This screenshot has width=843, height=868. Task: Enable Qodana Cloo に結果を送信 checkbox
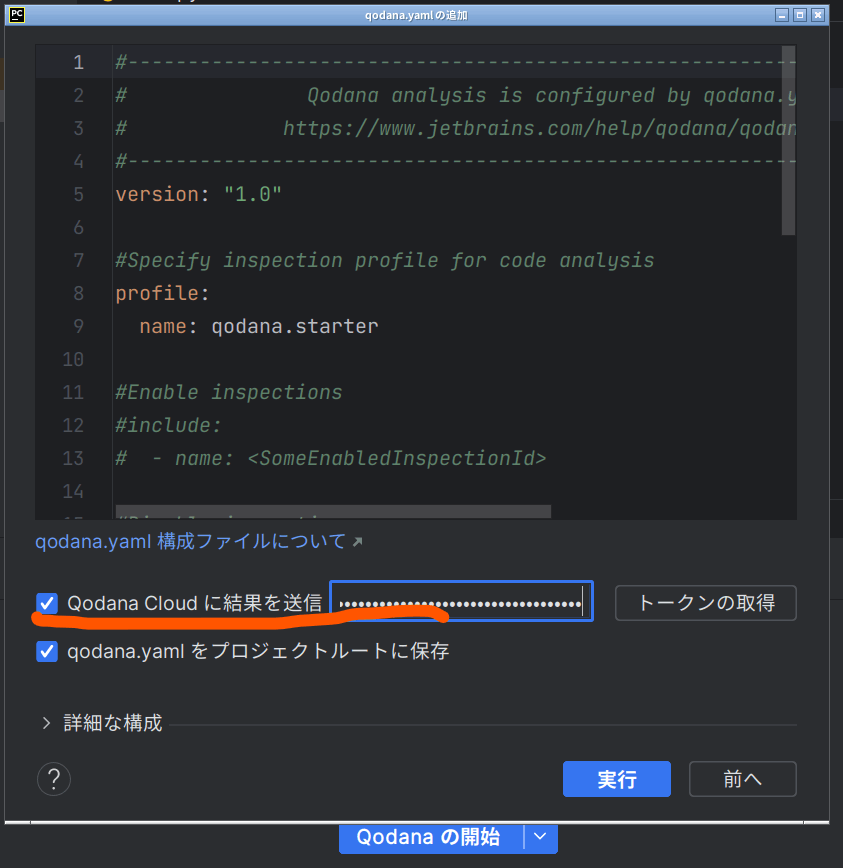click(47, 603)
